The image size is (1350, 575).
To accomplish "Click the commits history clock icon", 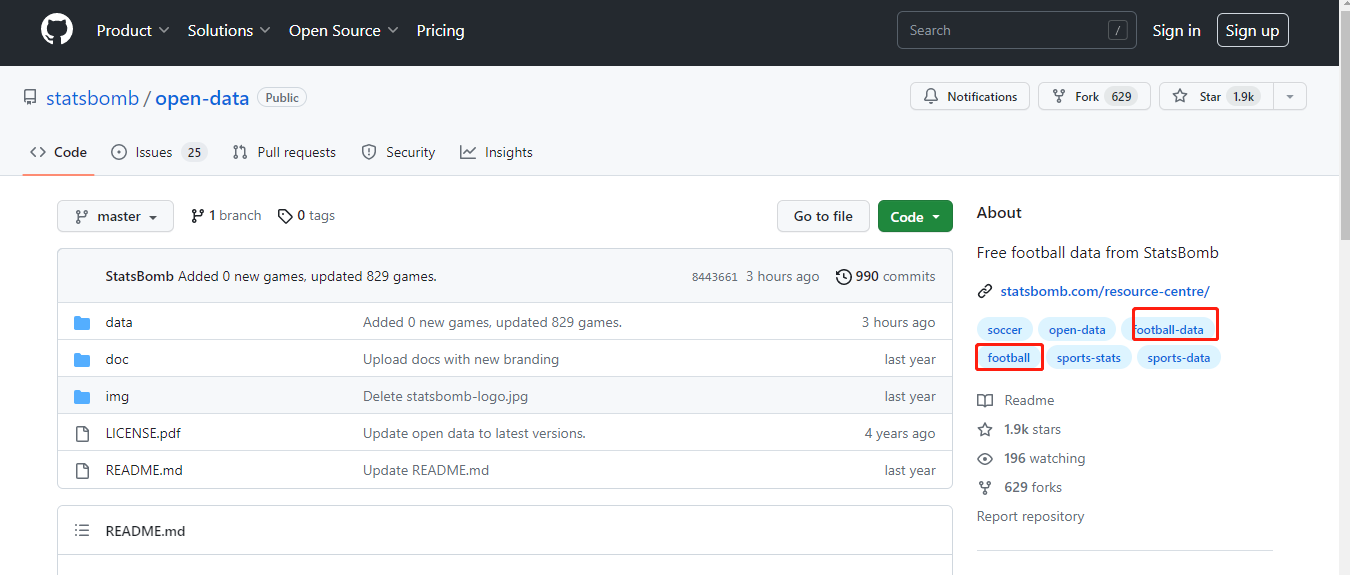I will pos(844,277).
